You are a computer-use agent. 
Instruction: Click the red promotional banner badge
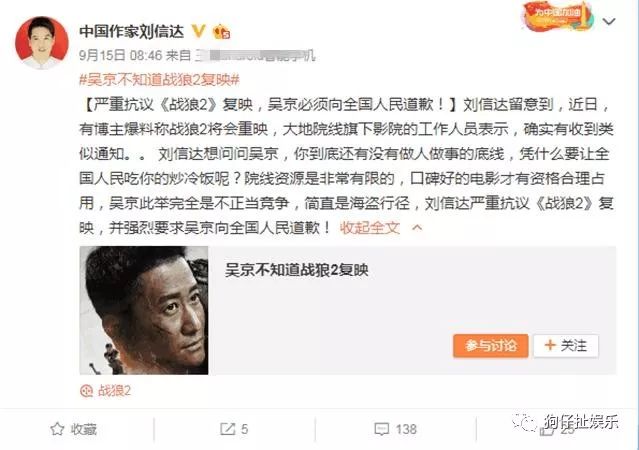coord(557,15)
